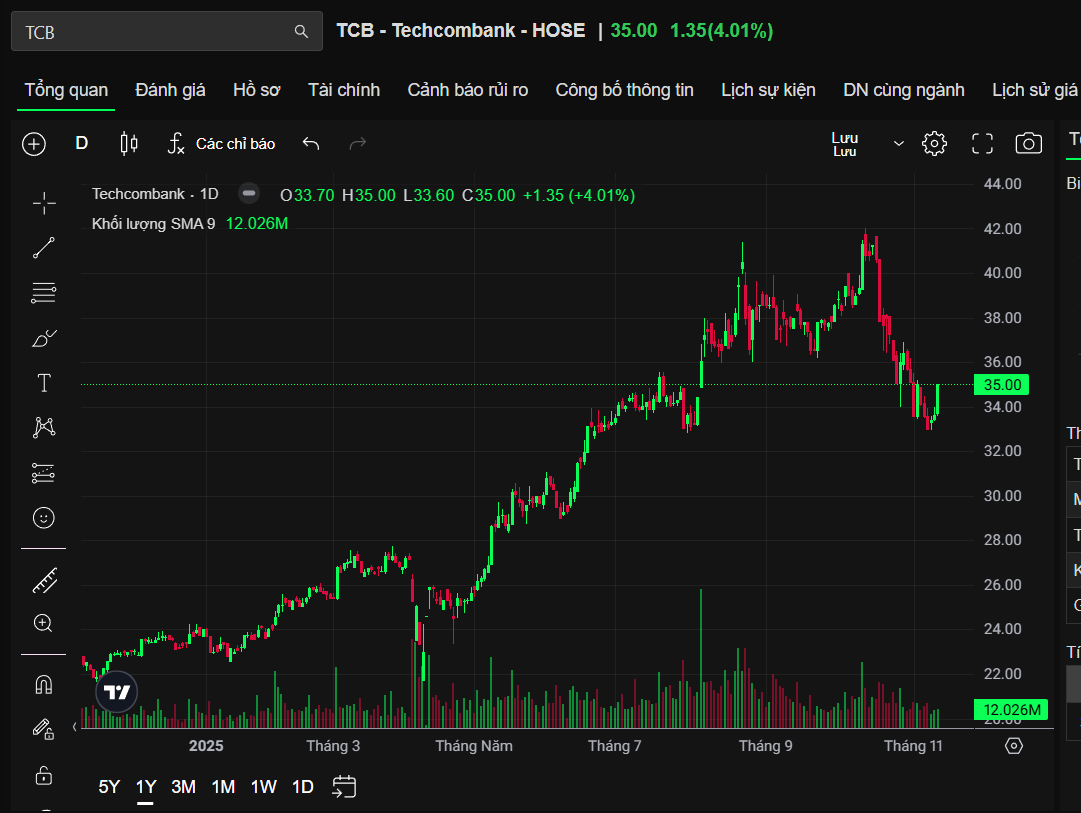Open the chart patterns tool
This screenshot has width=1081, height=813.
pos(44,428)
